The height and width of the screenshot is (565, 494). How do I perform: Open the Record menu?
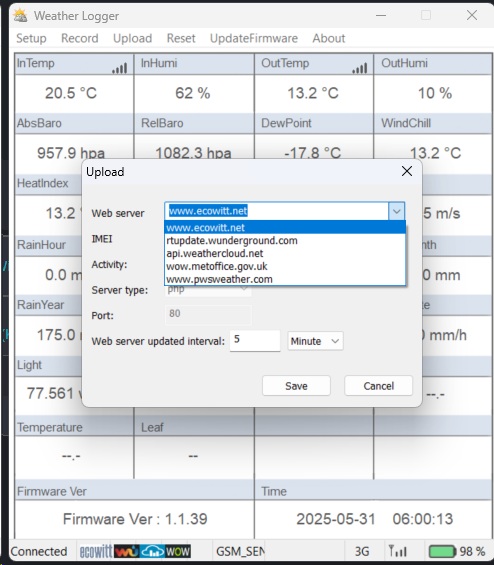click(80, 38)
